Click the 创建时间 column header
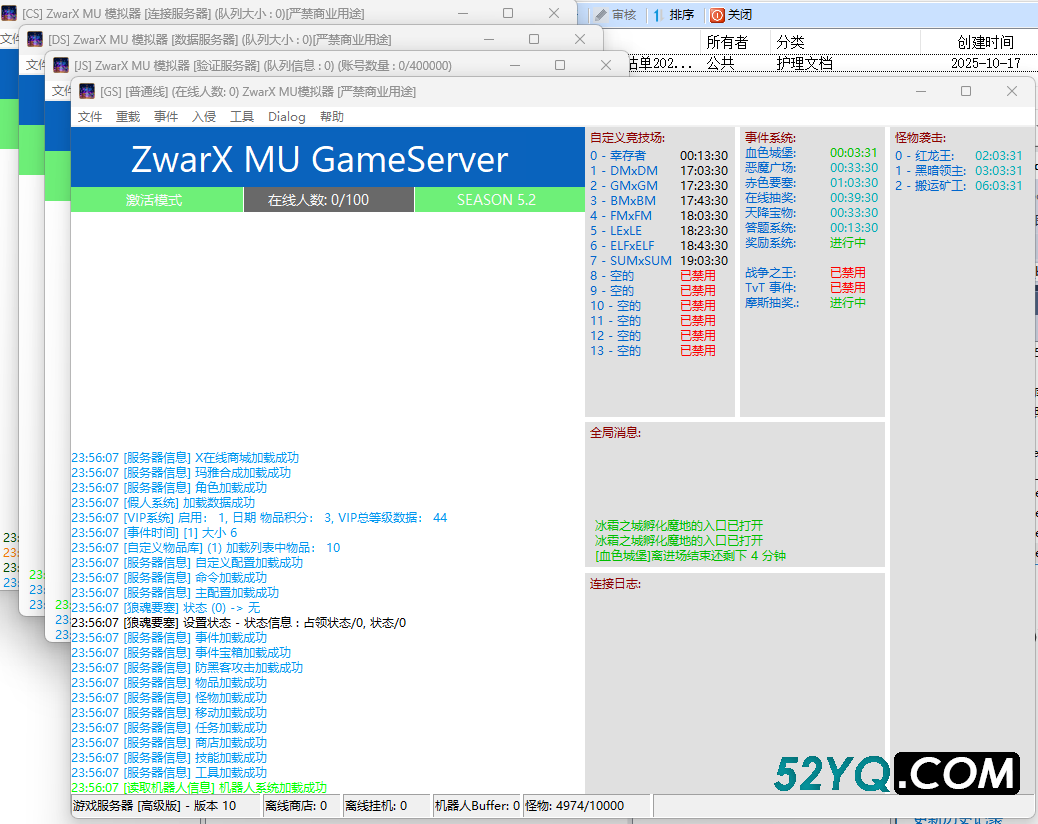Viewport: 1038px width, 824px height. pyautogui.click(x=985, y=42)
